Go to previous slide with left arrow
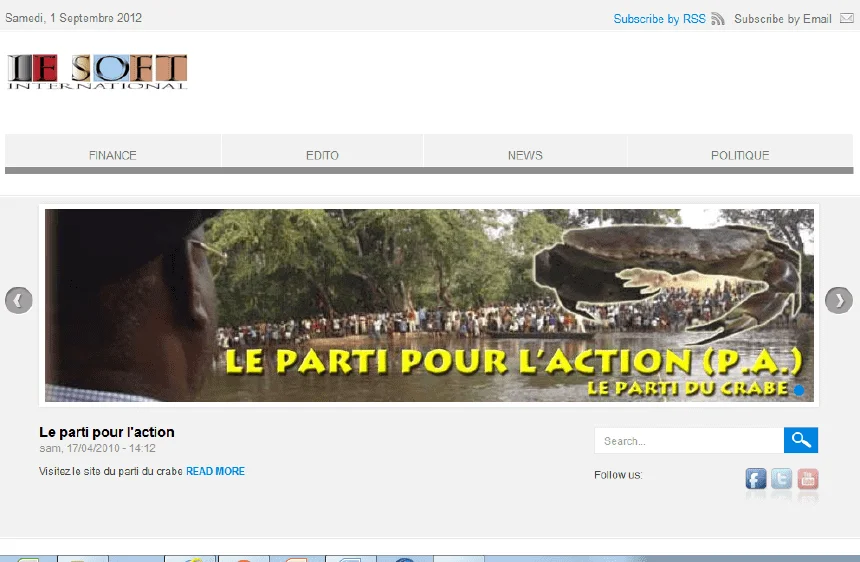 [19, 300]
